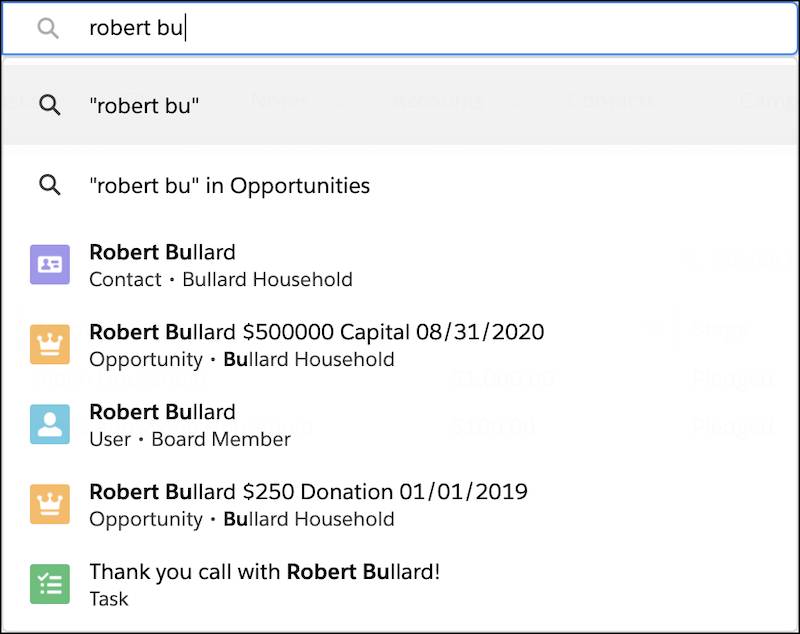The height and width of the screenshot is (634, 800).
Task: Select "robert bu" in Opportunities suggestion
Action: [x=400, y=185]
